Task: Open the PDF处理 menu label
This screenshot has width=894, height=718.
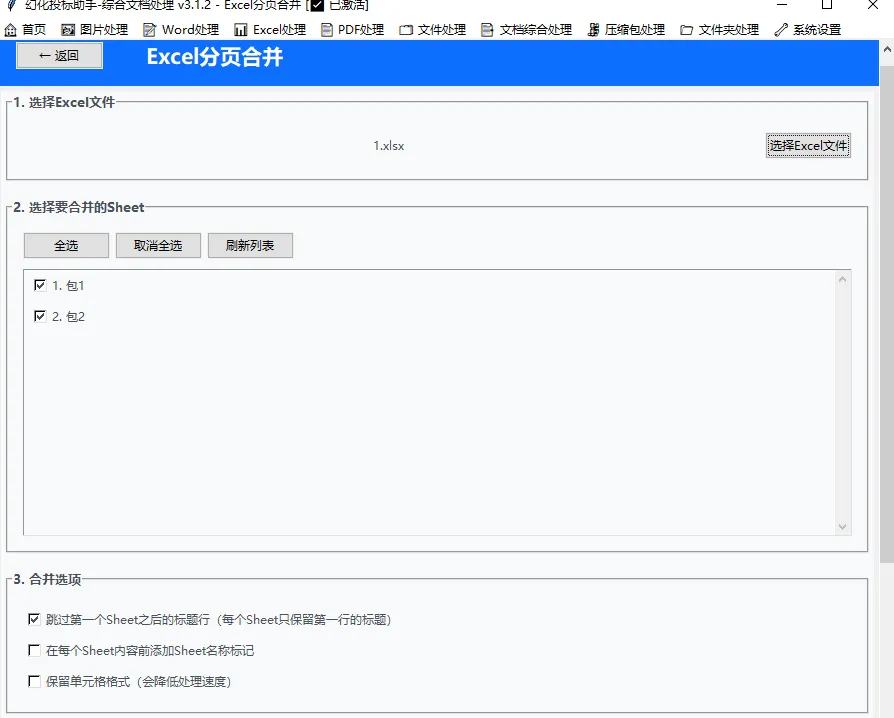Action: [x=361, y=30]
